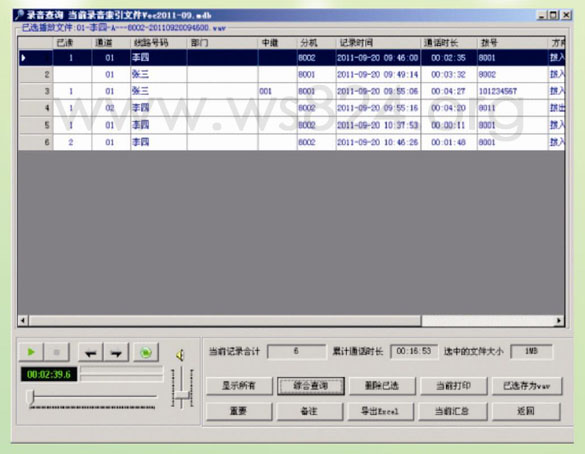
Task: Stop the recording with the stop button
Action: (x=57, y=352)
